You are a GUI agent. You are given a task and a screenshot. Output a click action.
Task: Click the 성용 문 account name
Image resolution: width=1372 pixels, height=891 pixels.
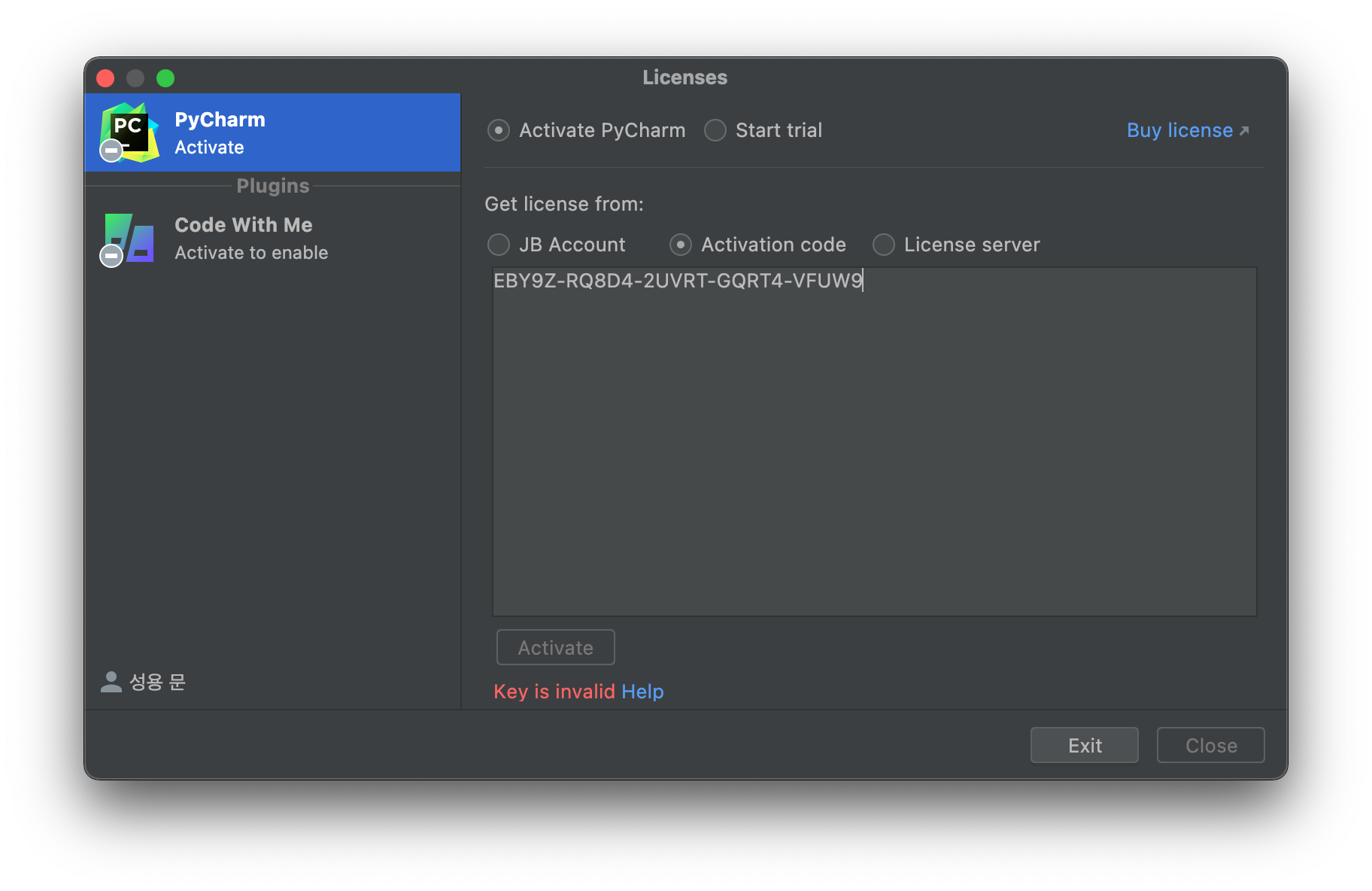click(x=157, y=682)
